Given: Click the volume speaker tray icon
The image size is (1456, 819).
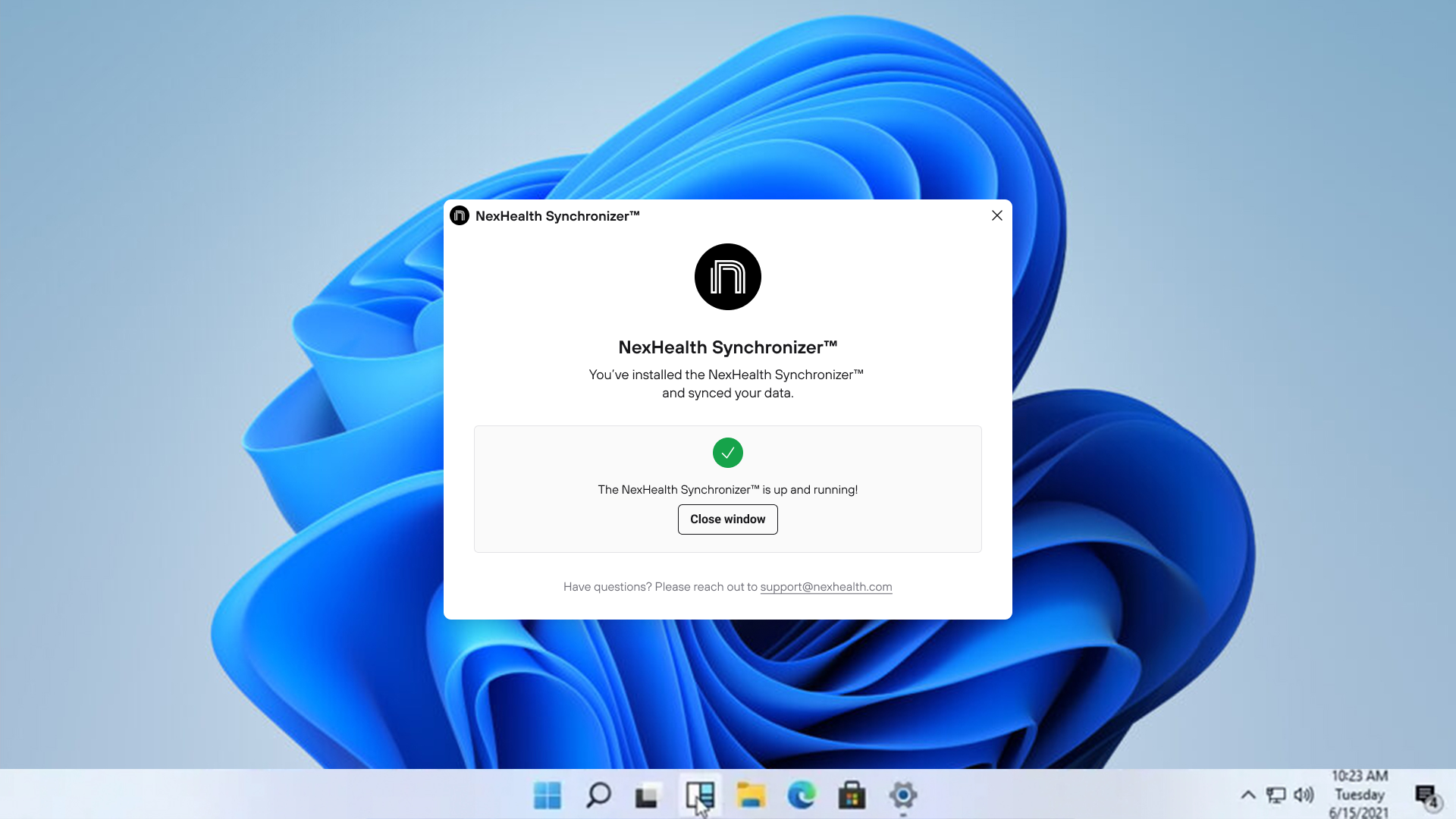Looking at the screenshot, I should (1304, 795).
